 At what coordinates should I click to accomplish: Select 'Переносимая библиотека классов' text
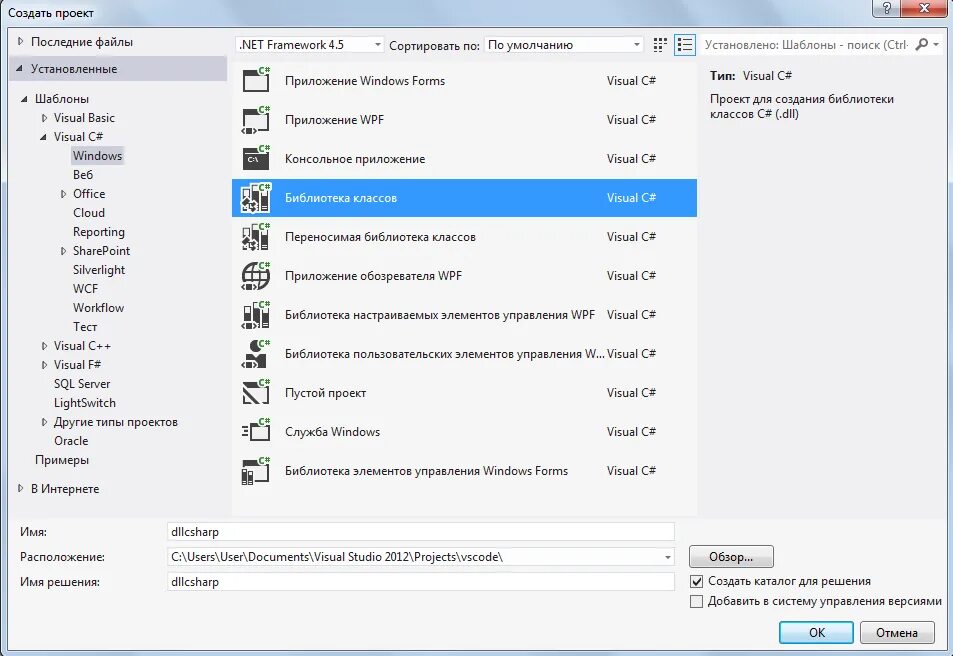[380, 237]
